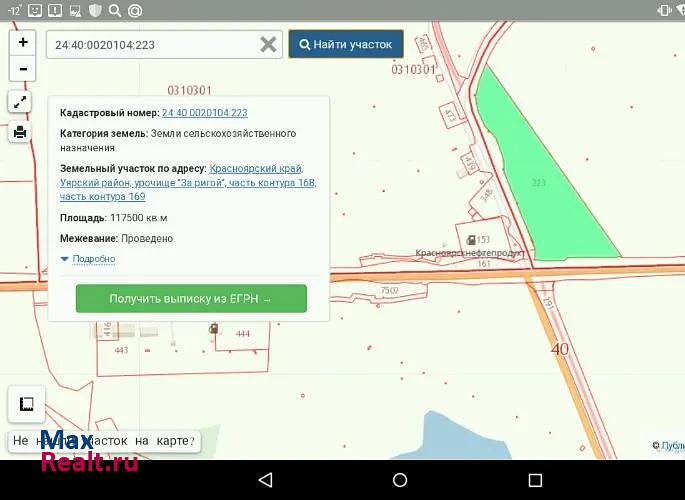This screenshot has height=500, width=685.
Task: Click 'Найти участок' search button
Action: 346,45
